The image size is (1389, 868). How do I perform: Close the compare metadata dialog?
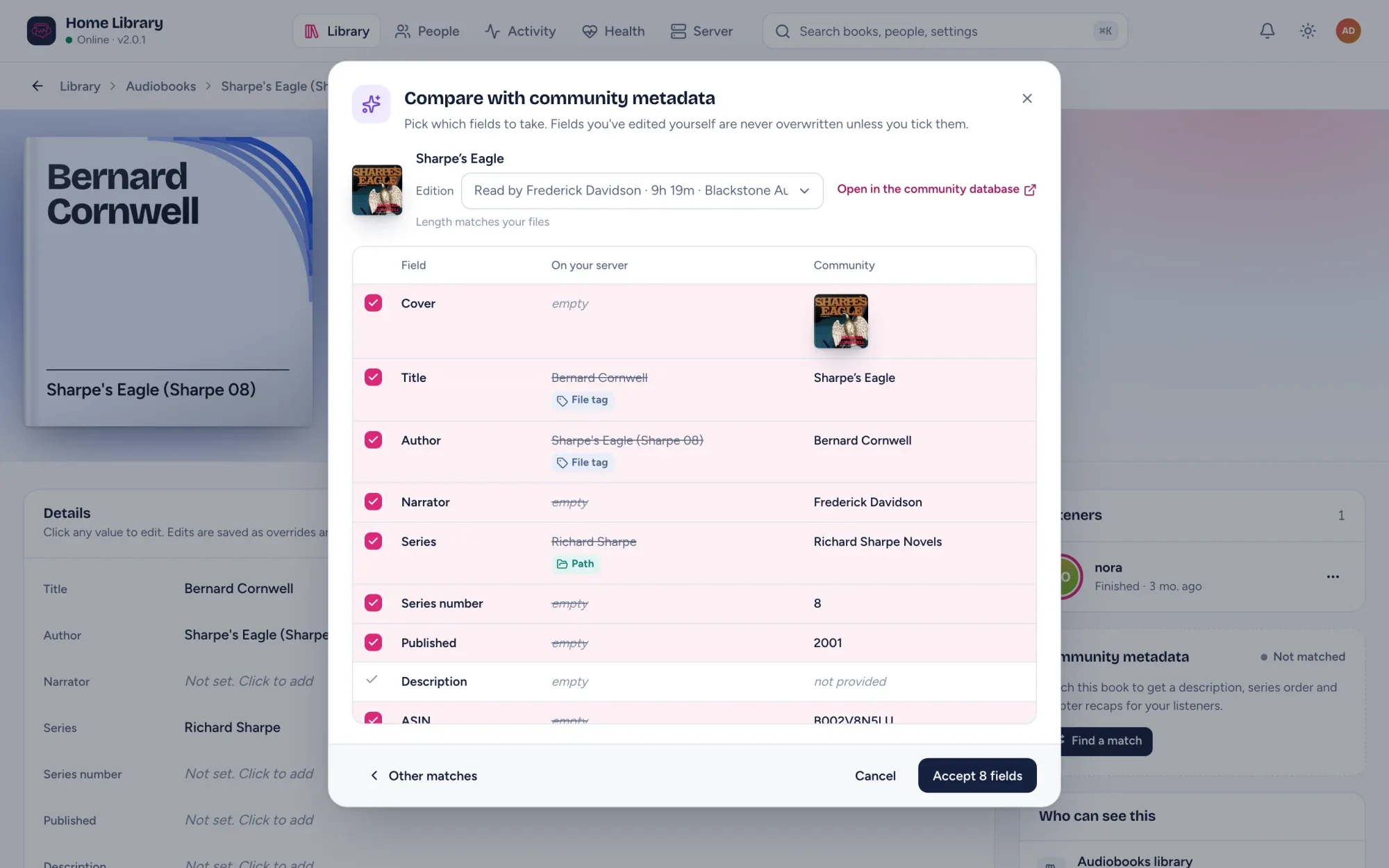(x=1027, y=99)
